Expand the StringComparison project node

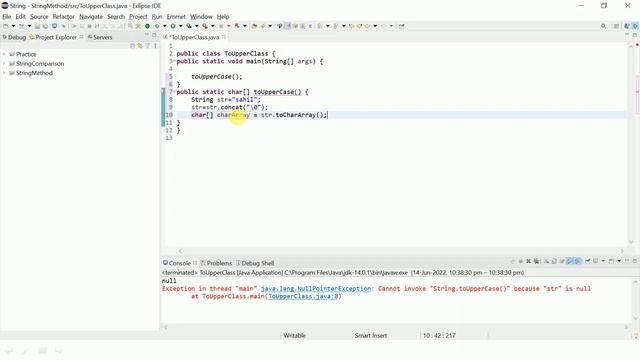(4, 64)
